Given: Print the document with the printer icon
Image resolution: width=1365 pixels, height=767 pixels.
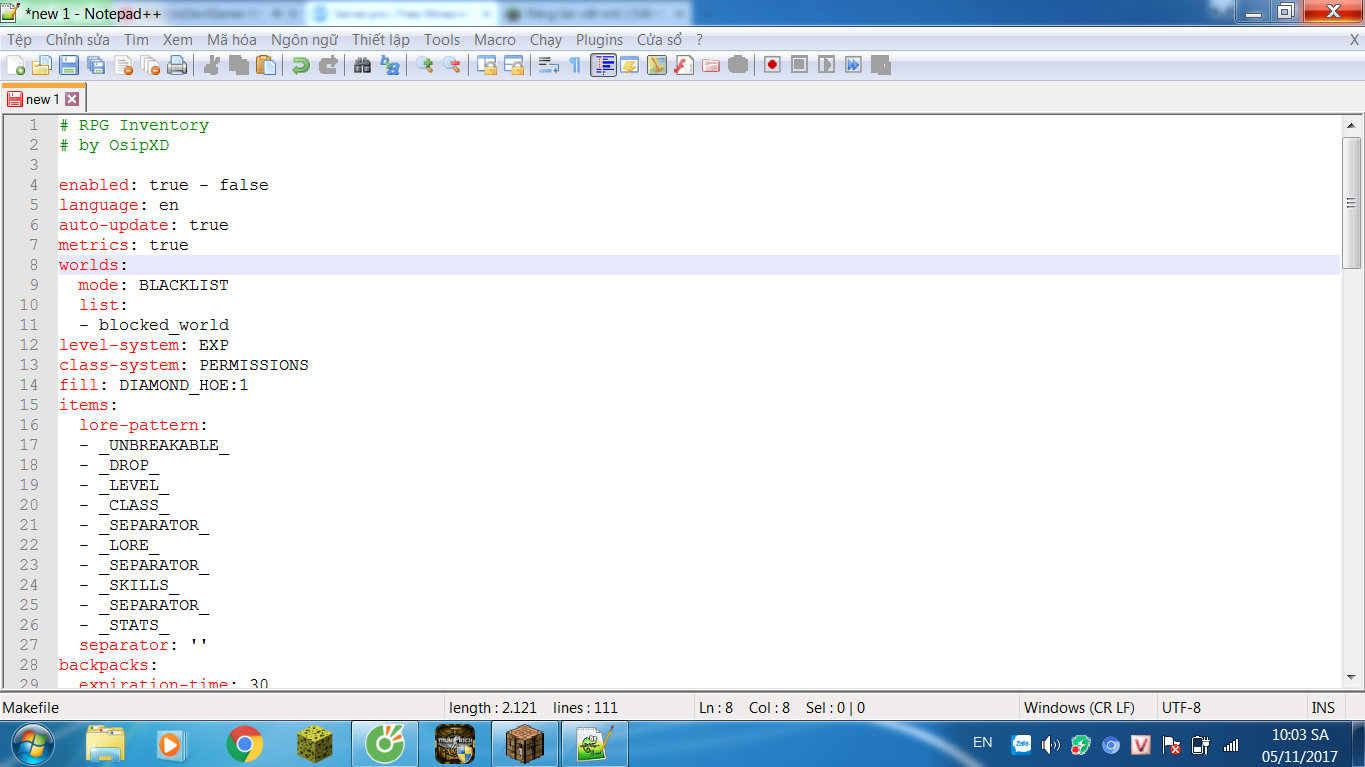Looking at the screenshot, I should [x=177, y=65].
